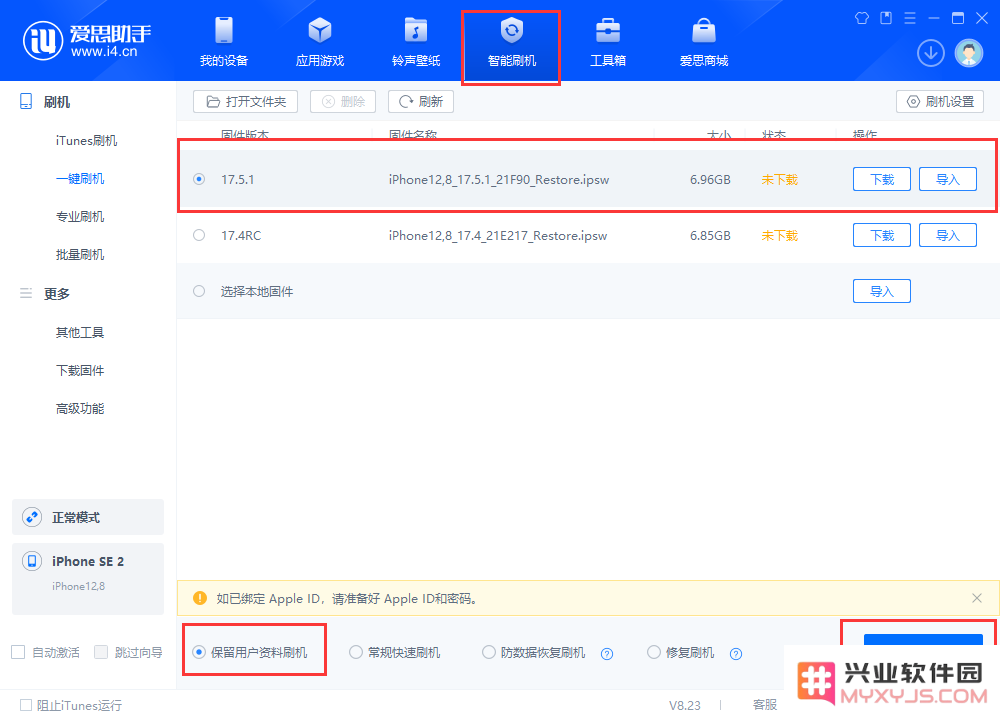Click the iPhone SE 2 device icon
The width and height of the screenshot is (1000, 720).
32,561
